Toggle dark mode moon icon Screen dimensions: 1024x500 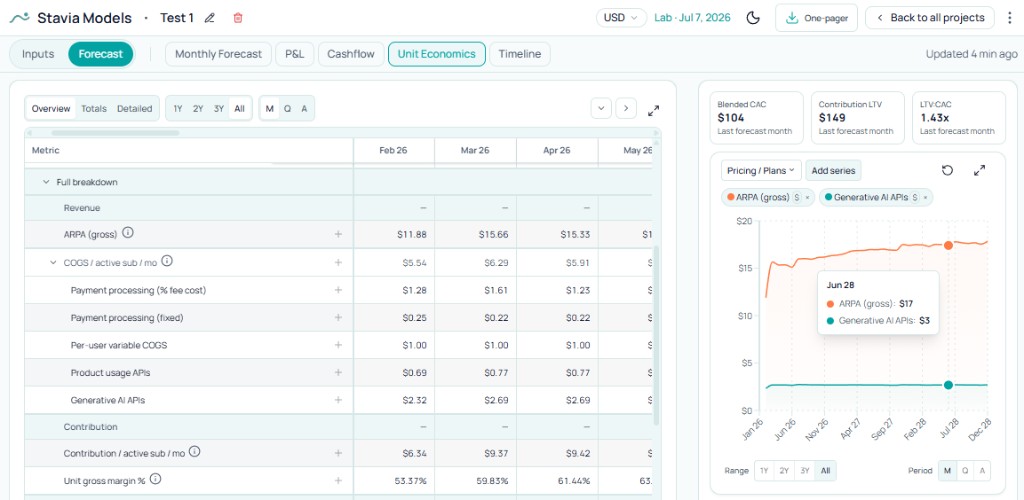pyautogui.click(x=753, y=18)
